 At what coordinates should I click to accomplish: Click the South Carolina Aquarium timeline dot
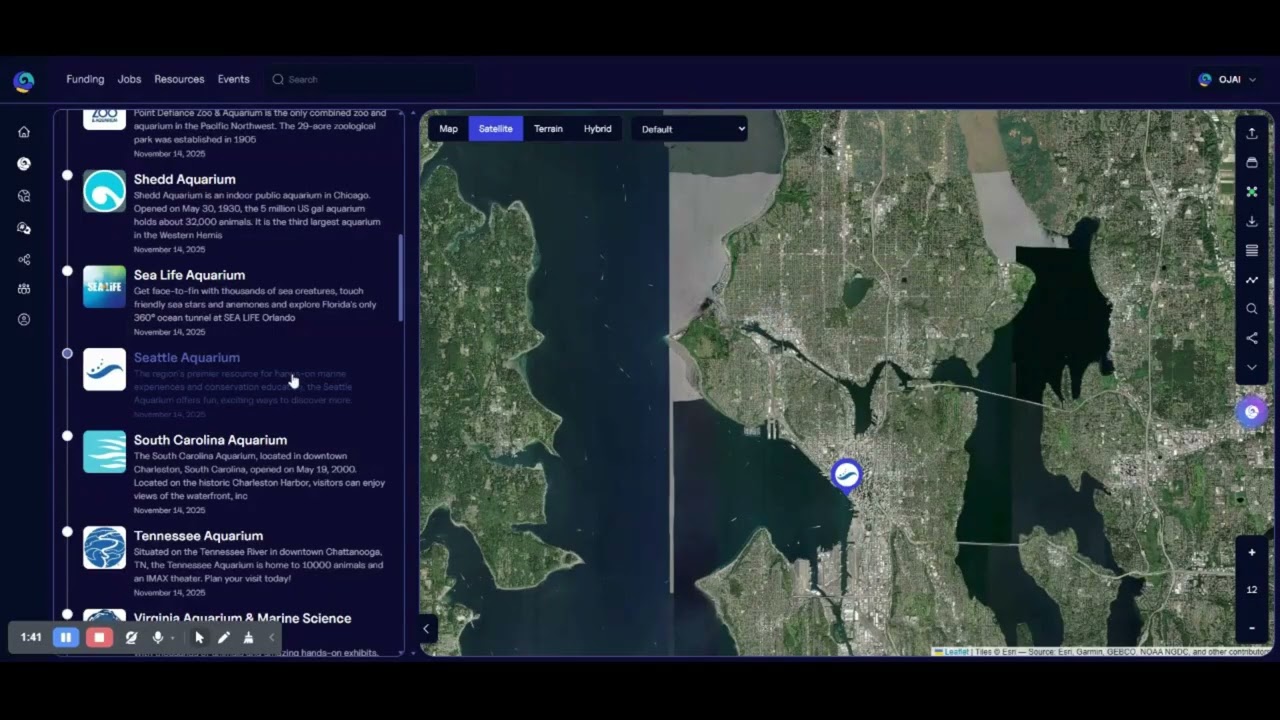point(67,436)
